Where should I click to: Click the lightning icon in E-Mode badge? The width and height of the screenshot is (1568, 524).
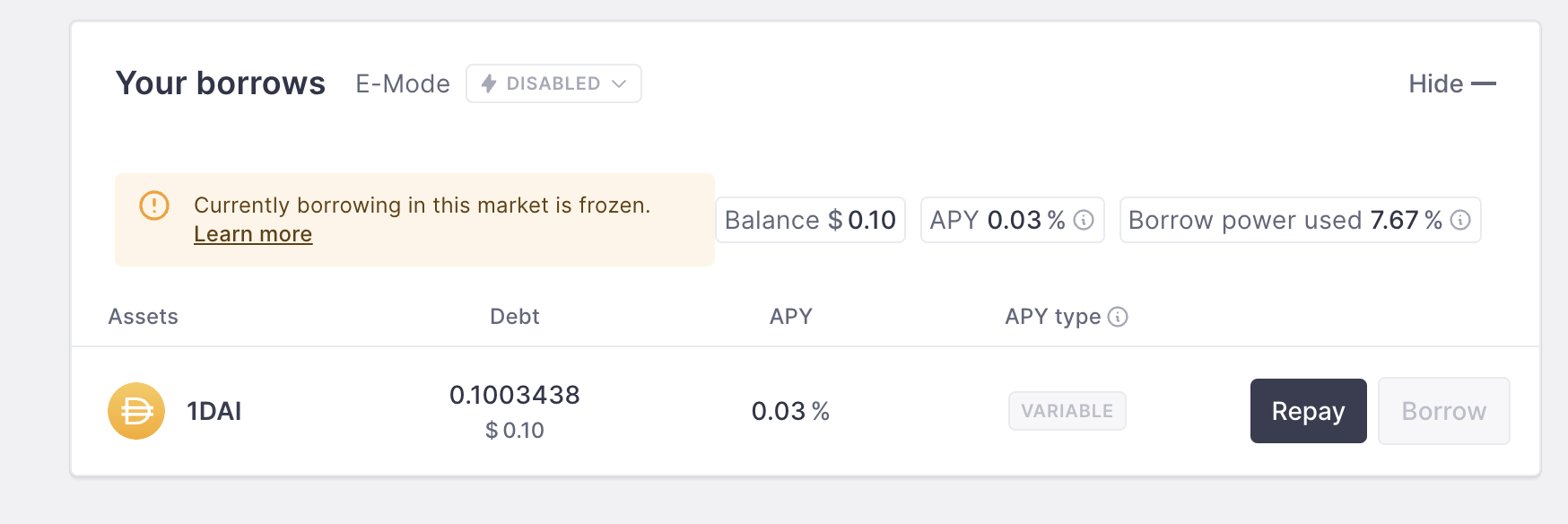pyautogui.click(x=489, y=83)
